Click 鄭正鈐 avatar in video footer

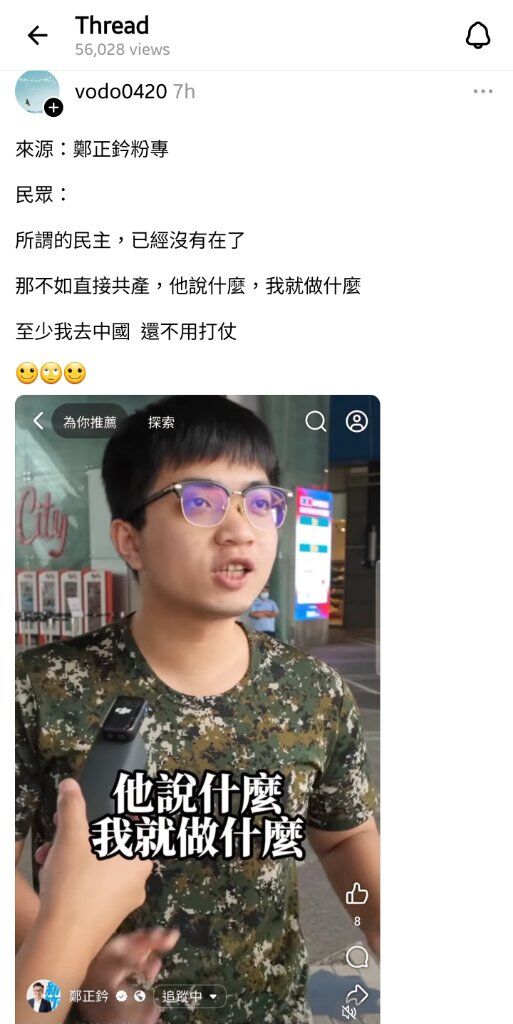[44, 997]
